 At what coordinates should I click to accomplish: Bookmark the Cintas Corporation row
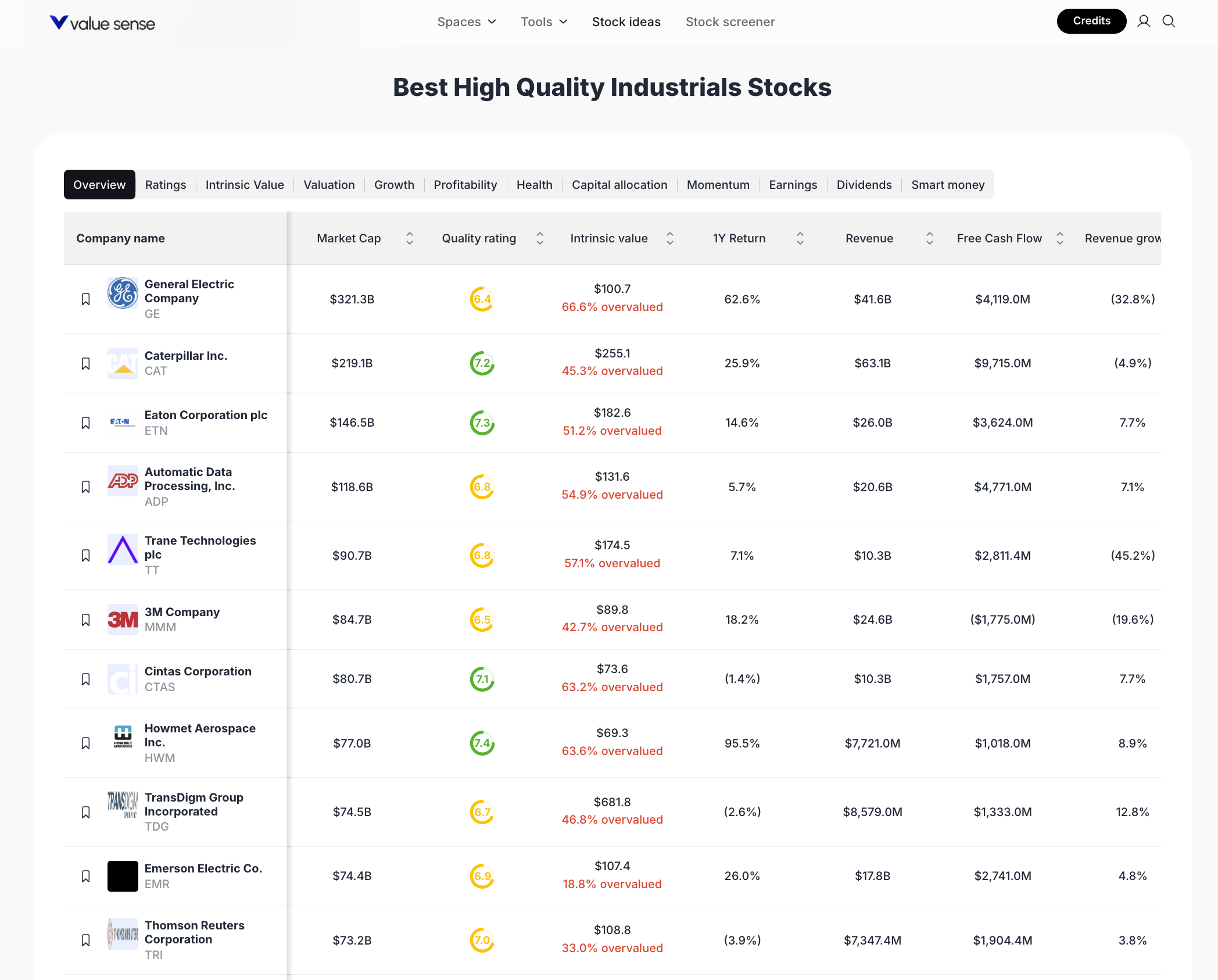click(85, 679)
